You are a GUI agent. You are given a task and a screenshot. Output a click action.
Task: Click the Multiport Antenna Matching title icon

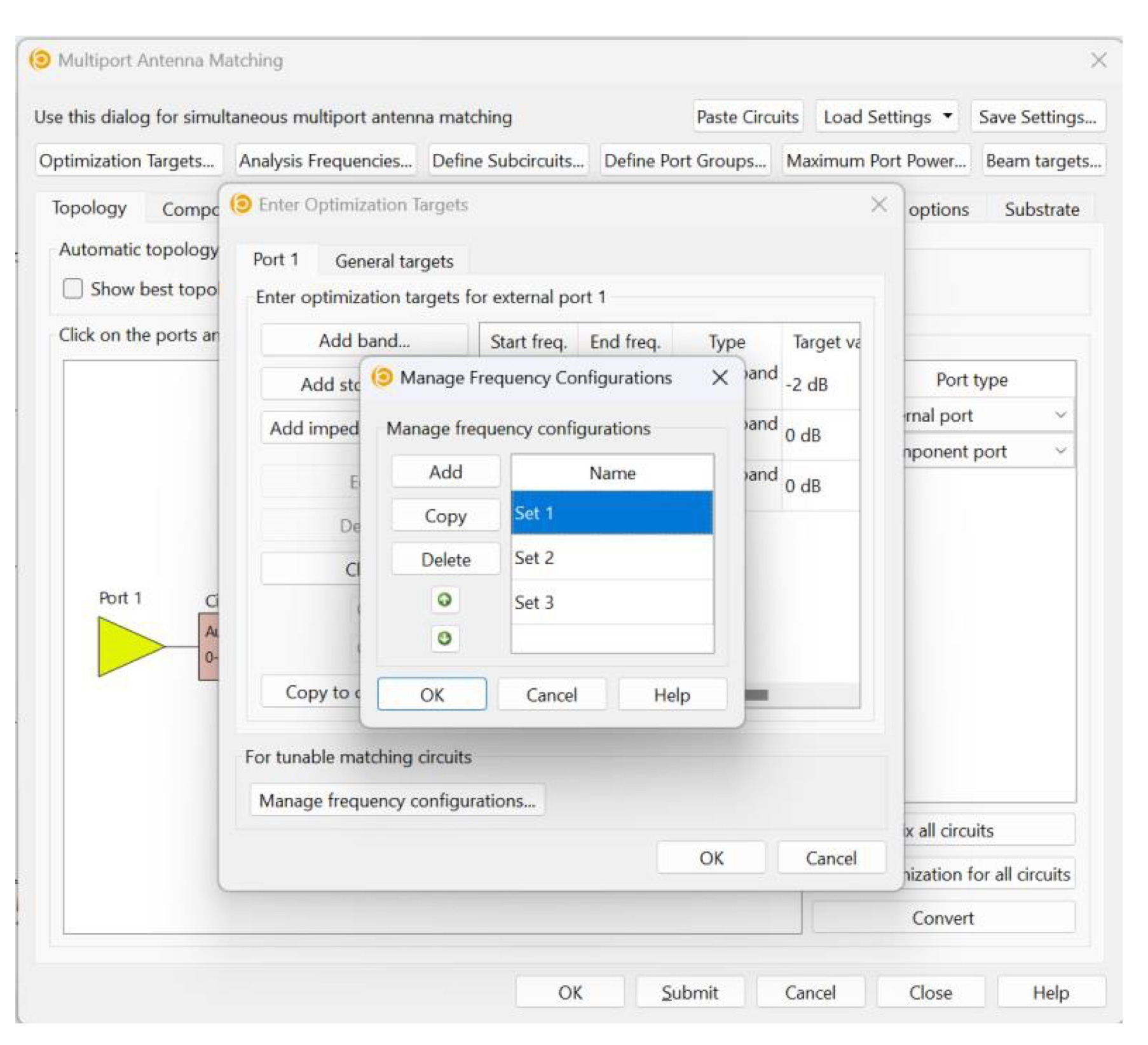(x=40, y=60)
